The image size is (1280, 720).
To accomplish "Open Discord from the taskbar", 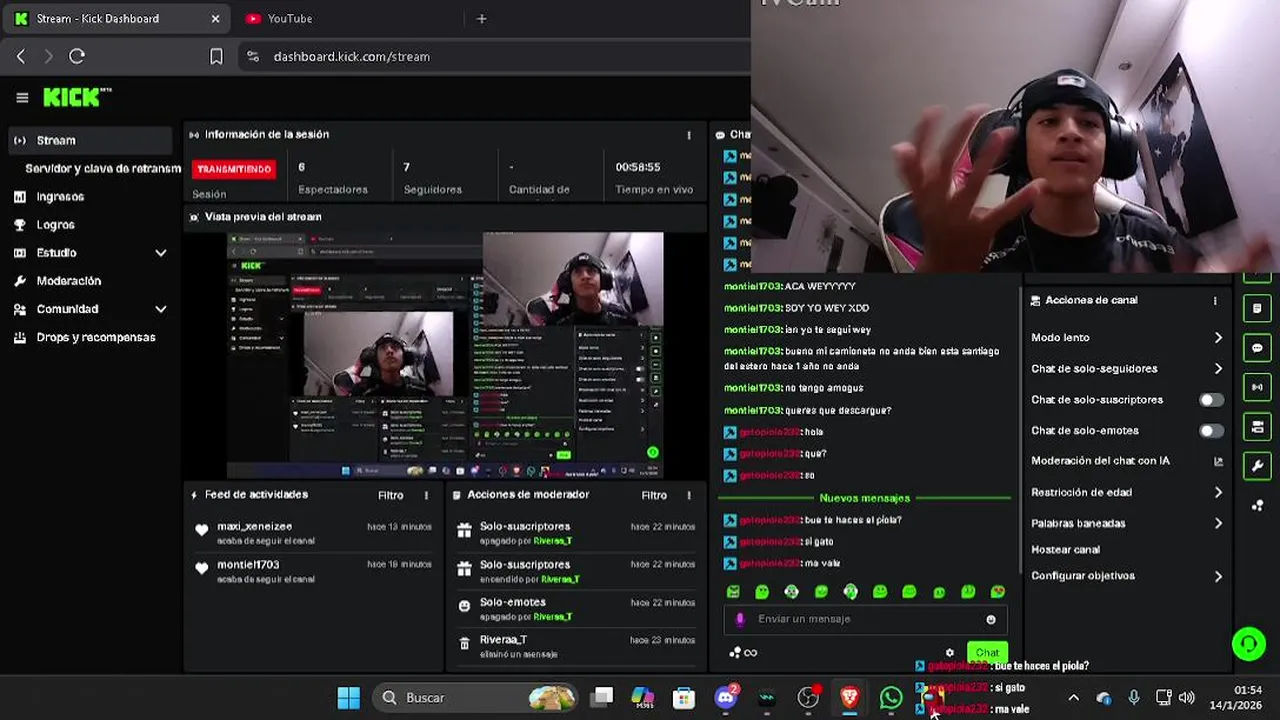I will click(x=726, y=698).
